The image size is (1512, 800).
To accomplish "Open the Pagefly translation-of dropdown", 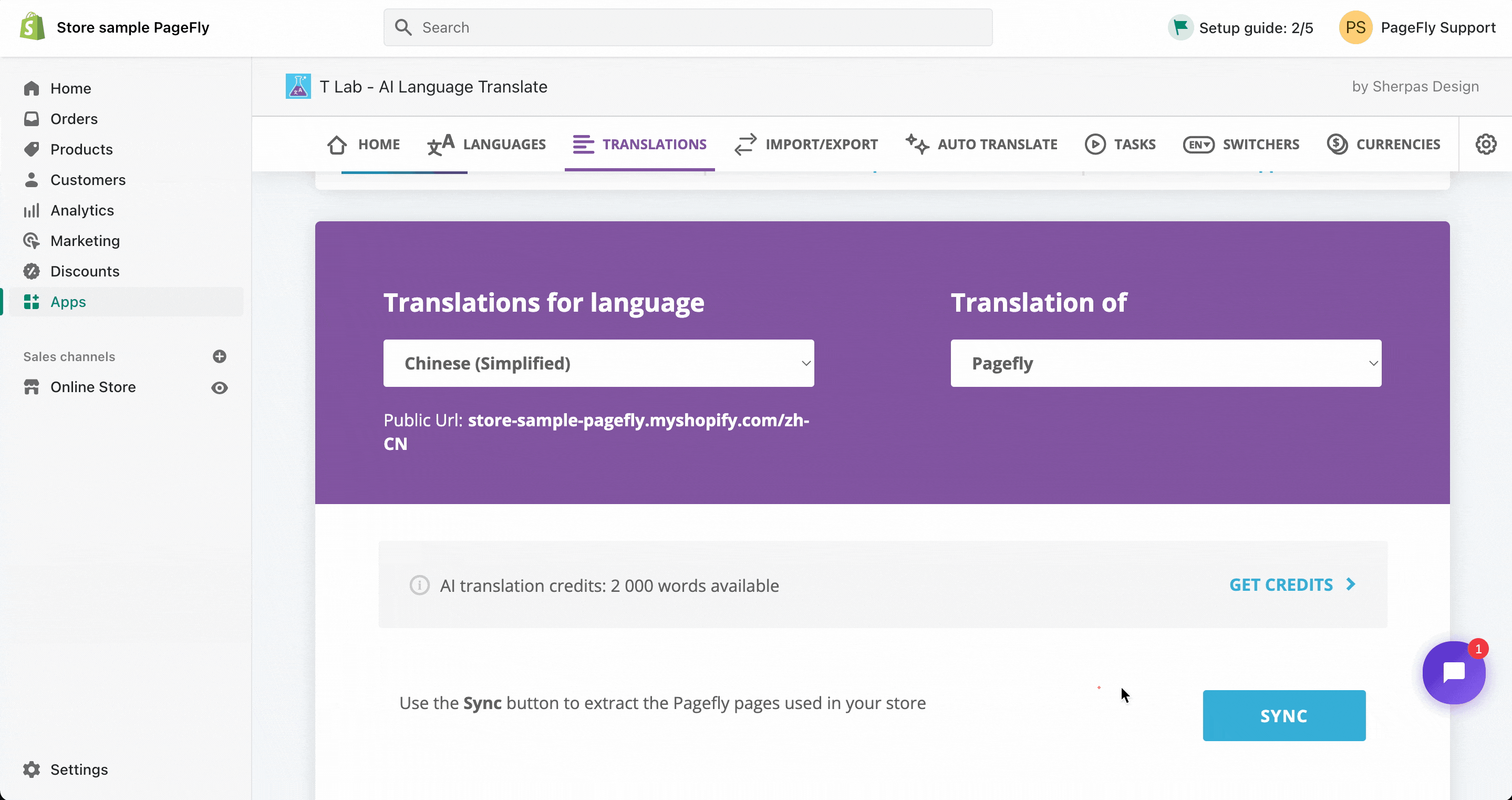I will coord(1166,363).
